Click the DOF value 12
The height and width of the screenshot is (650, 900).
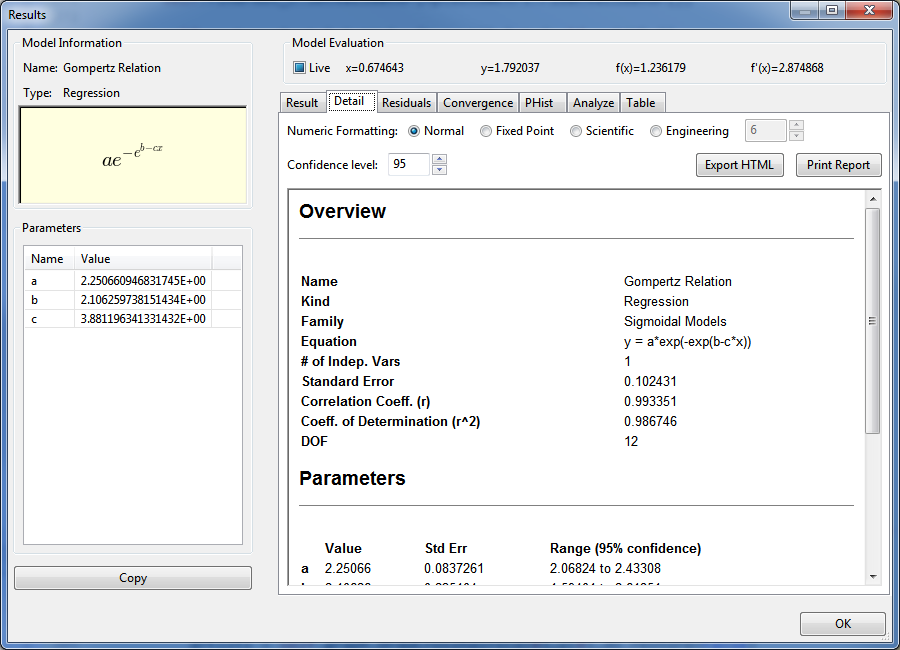click(631, 442)
